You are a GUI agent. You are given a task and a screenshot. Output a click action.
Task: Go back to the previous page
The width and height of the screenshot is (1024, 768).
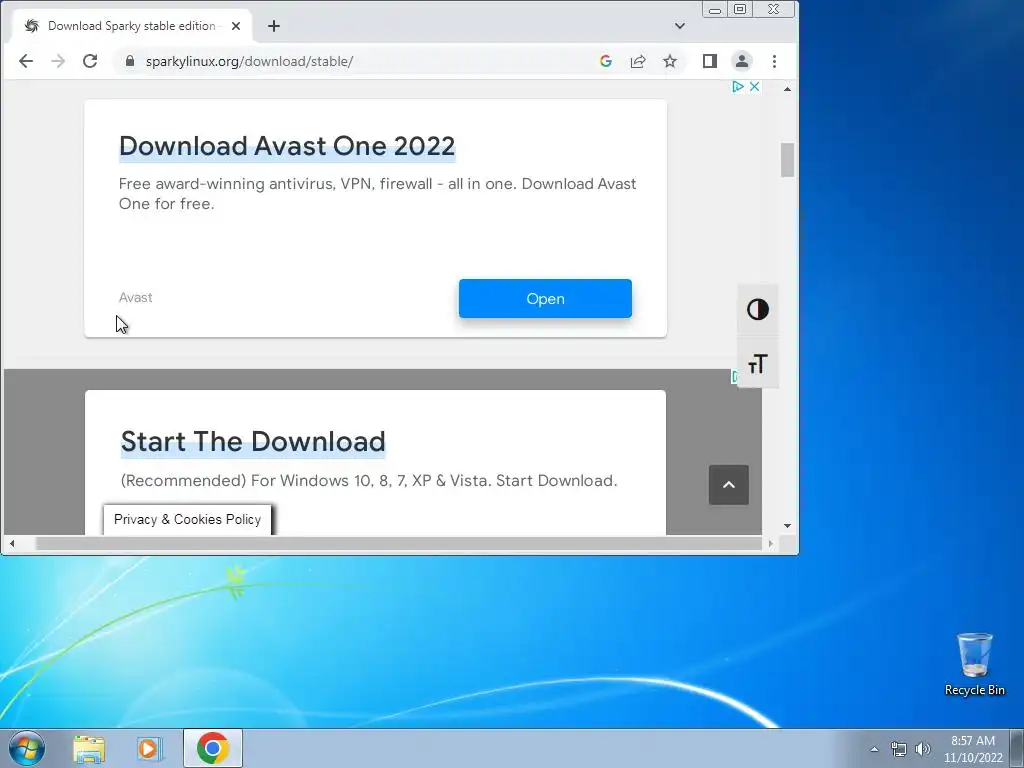coord(25,61)
